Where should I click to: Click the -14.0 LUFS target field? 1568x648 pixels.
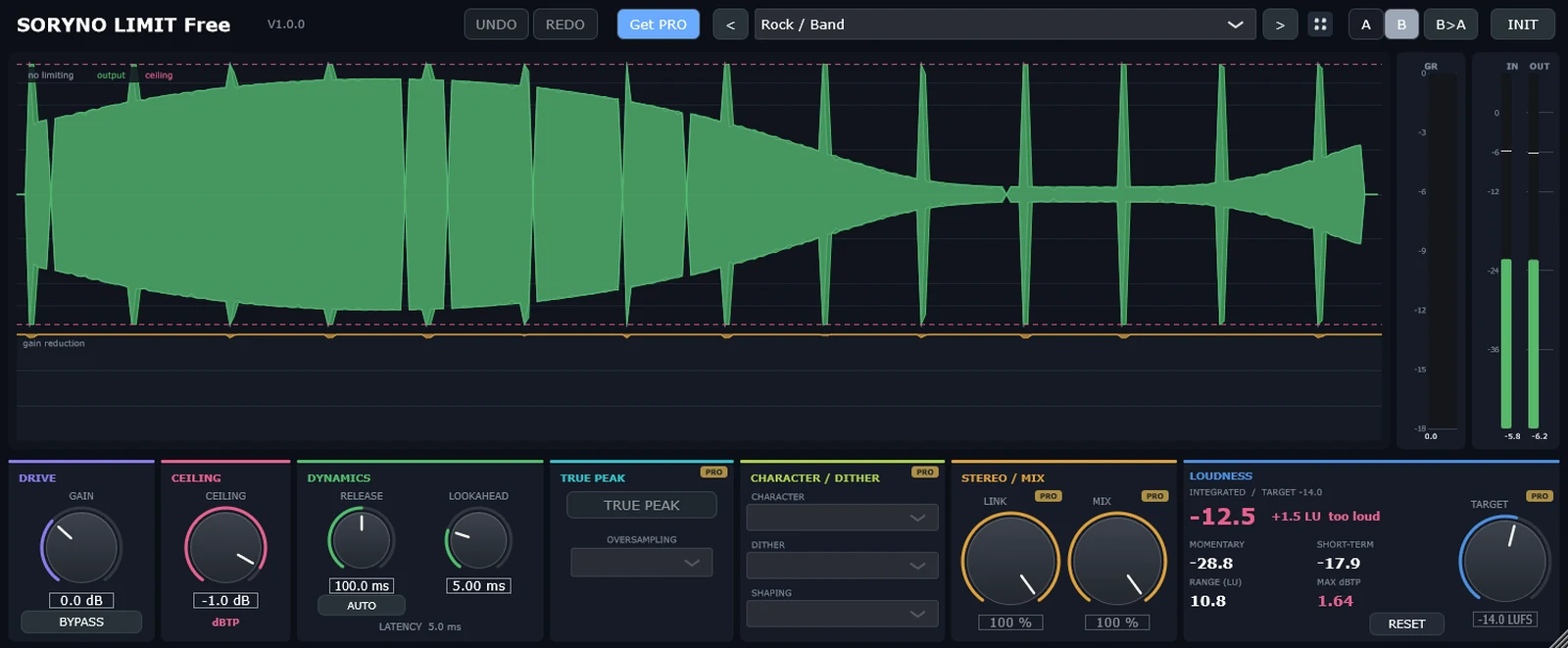[x=1506, y=620]
